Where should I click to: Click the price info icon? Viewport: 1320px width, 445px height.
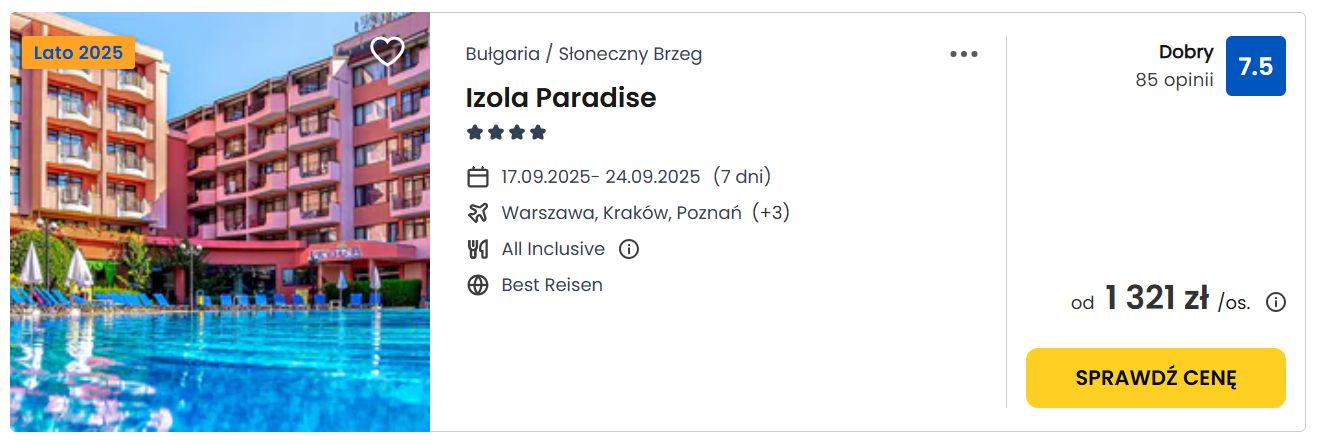click(1276, 302)
